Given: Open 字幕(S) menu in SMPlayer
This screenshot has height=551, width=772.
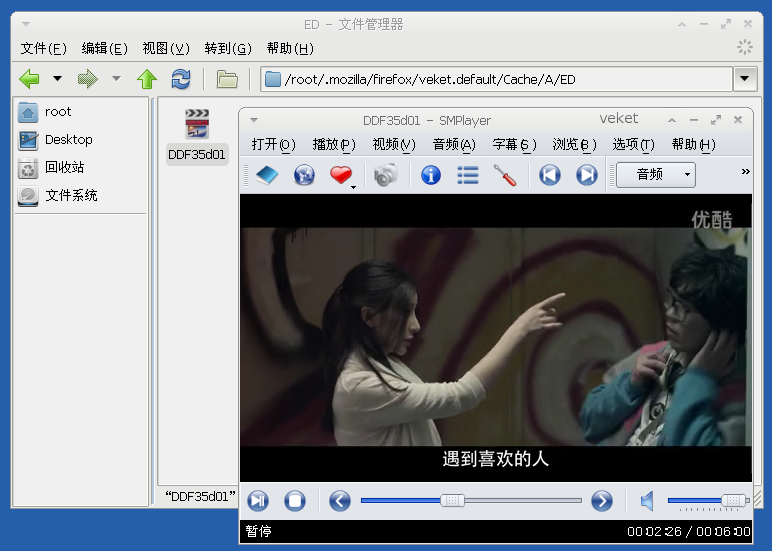Looking at the screenshot, I should tap(515, 144).
